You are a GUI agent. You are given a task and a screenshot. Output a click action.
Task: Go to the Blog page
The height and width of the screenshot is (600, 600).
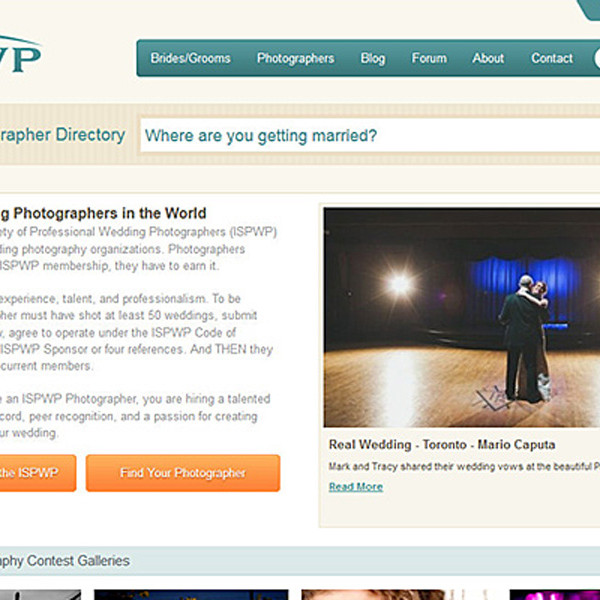373,58
